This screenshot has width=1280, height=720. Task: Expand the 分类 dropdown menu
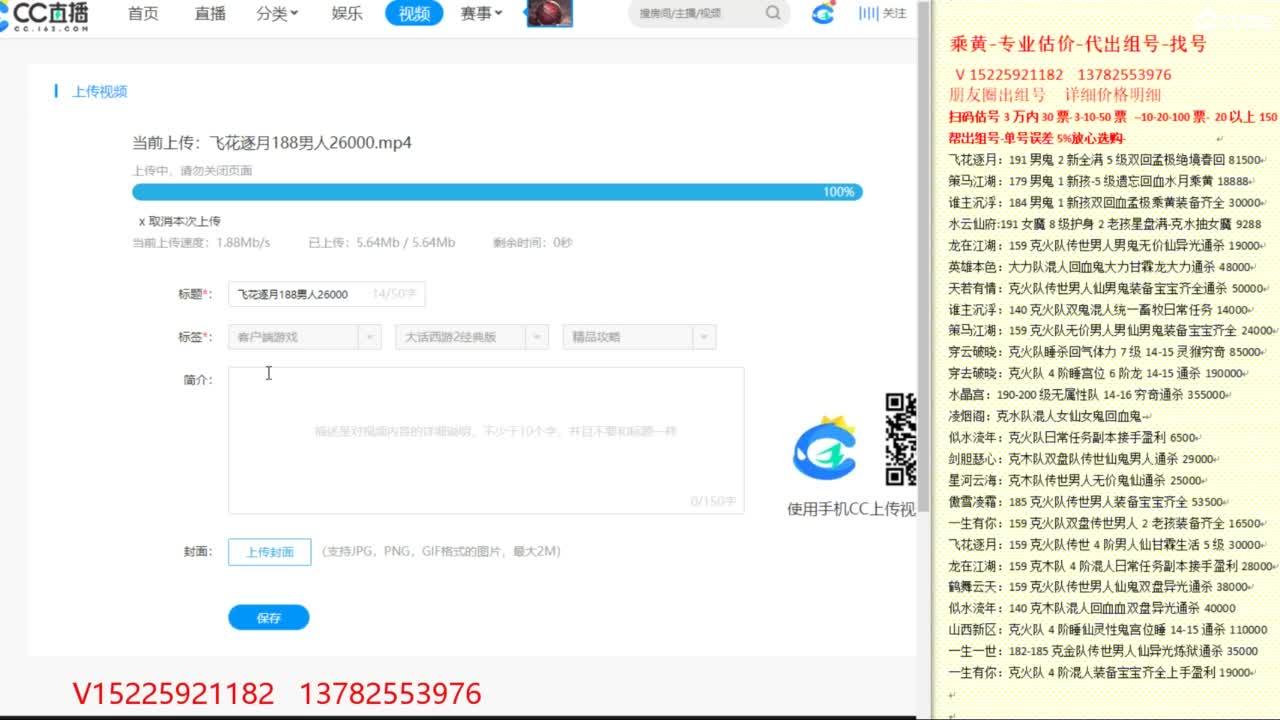coord(277,14)
